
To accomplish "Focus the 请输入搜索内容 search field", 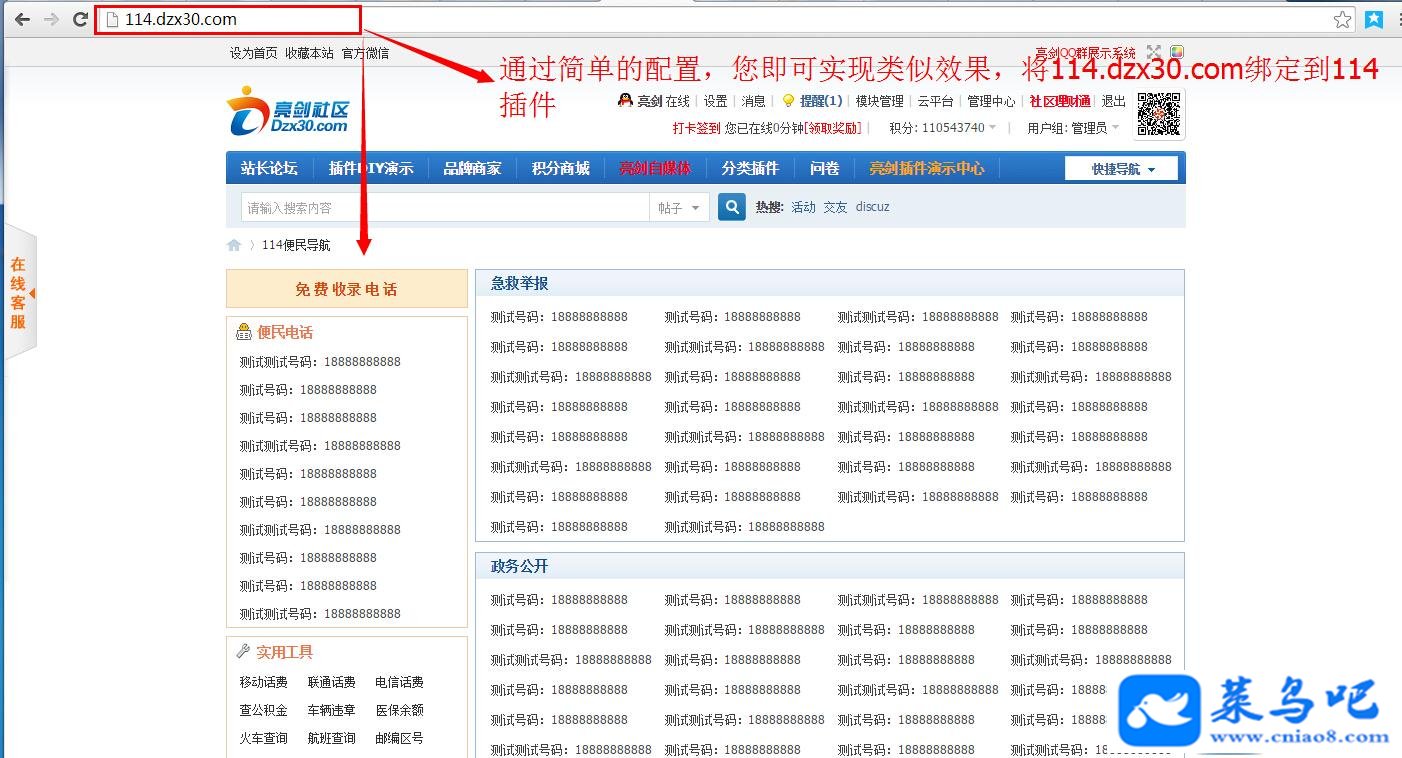I will click(x=445, y=207).
